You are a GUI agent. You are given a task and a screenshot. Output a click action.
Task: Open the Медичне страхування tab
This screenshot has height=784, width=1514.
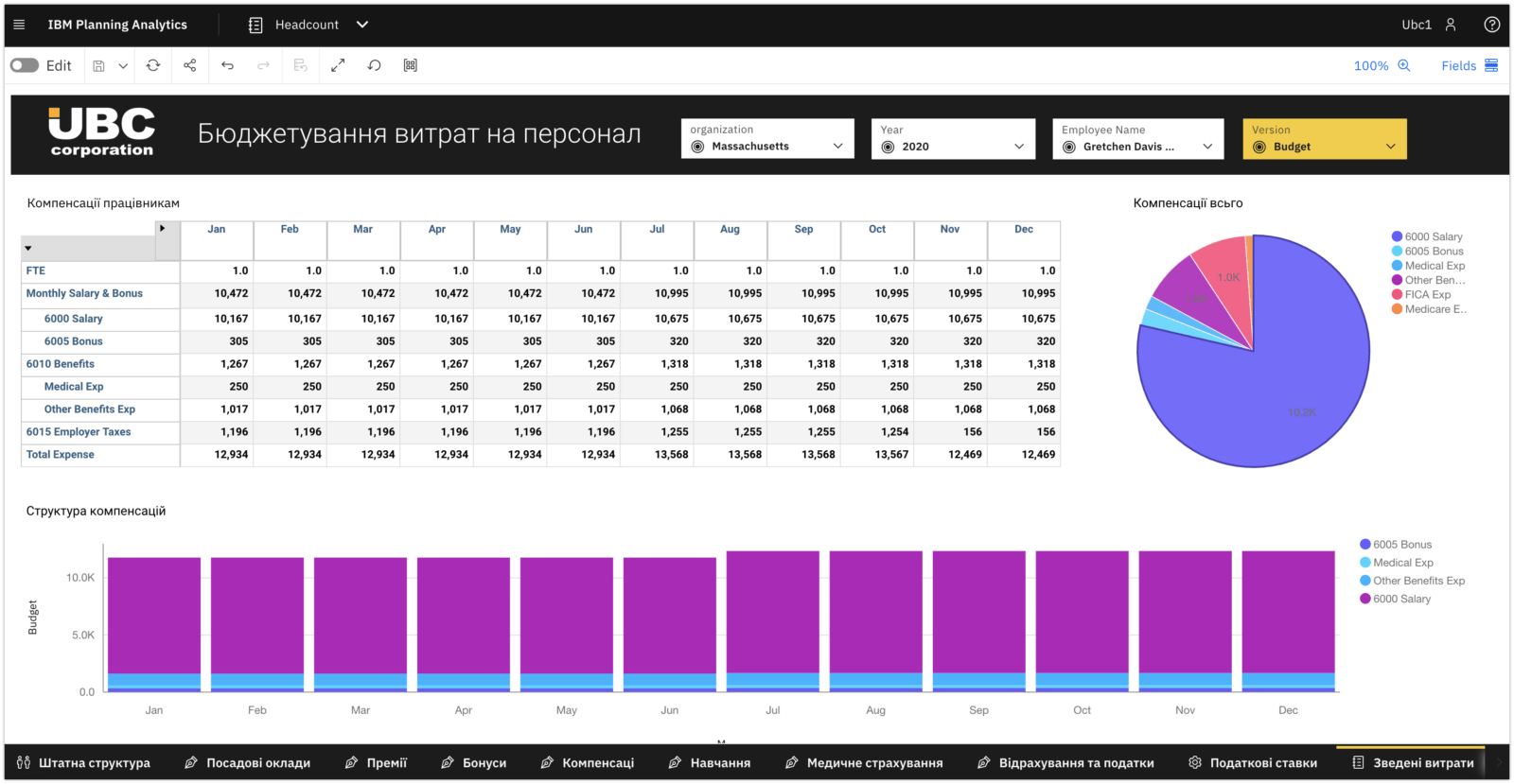[864, 762]
